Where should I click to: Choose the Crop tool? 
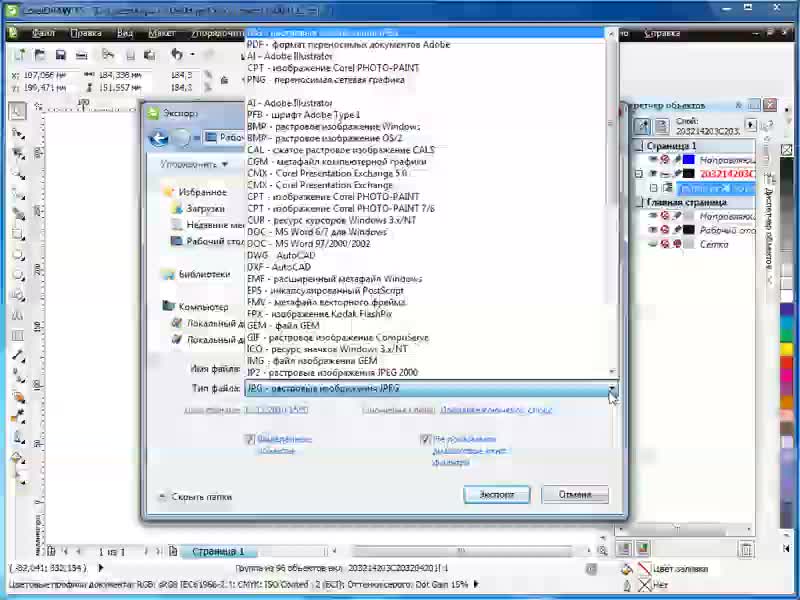pyautogui.click(x=18, y=154)
